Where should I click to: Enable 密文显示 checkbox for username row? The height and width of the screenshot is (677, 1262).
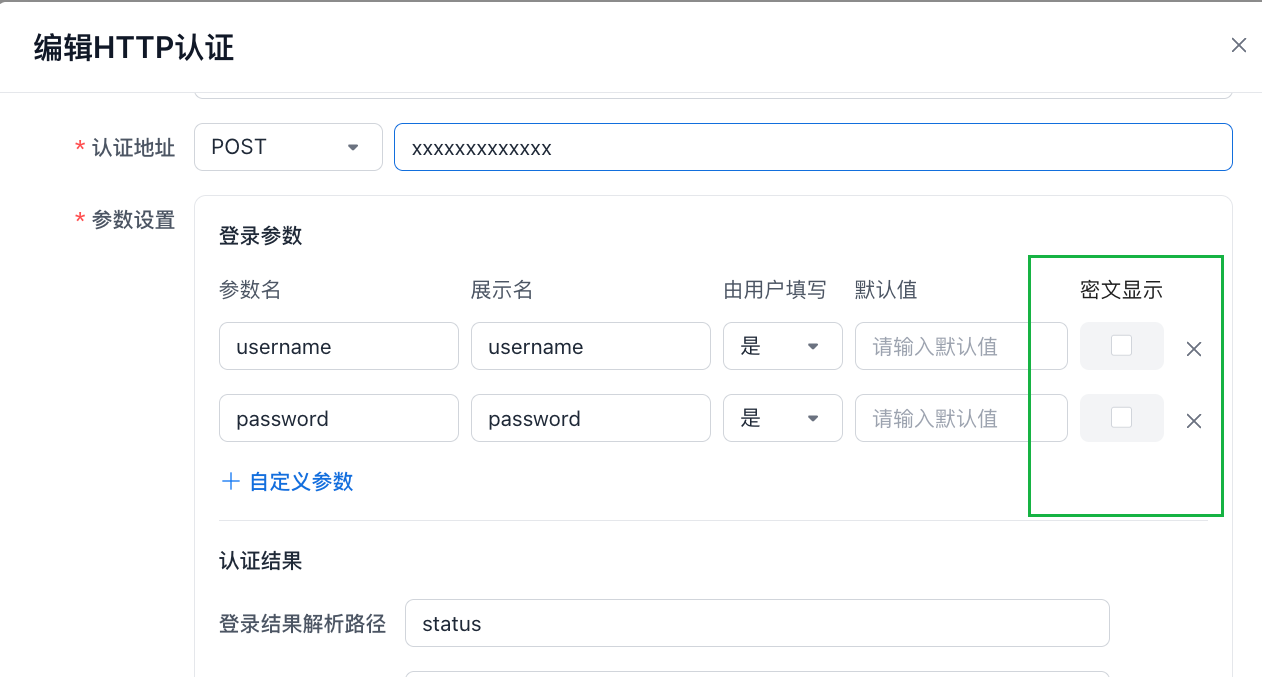[1121, 345]
